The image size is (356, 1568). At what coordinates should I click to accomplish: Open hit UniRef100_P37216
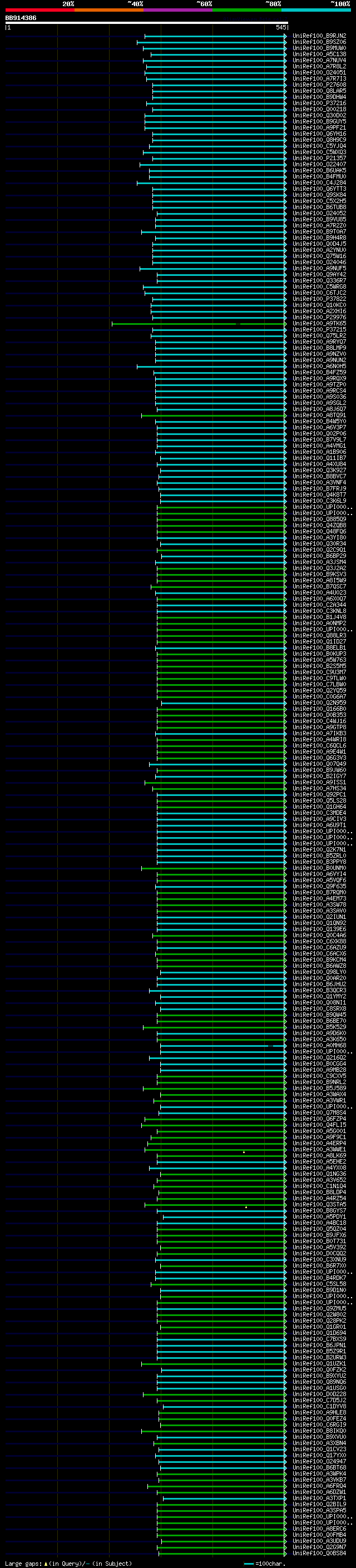point(319,103)
